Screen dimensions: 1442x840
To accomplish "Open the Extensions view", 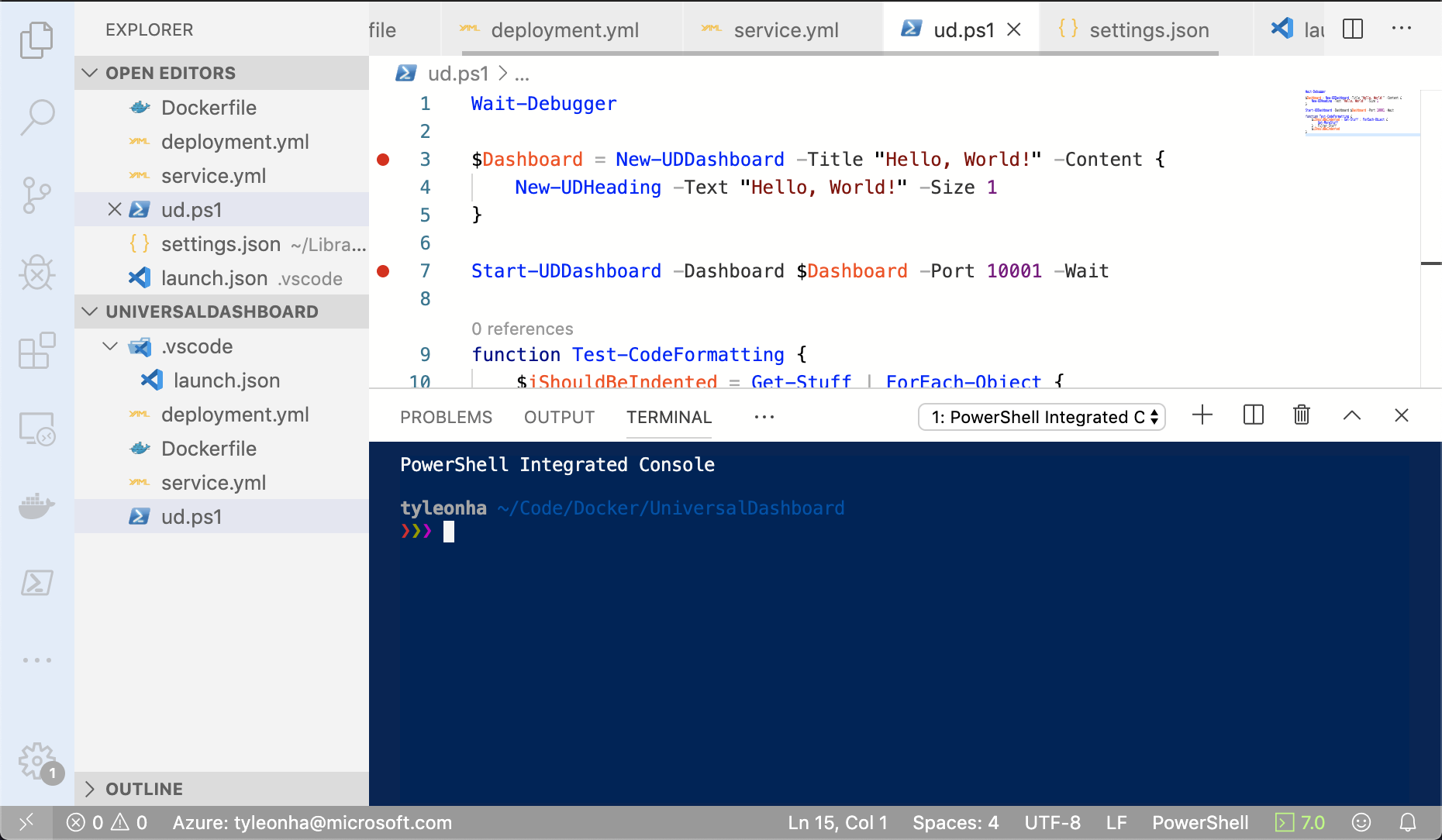I will pyautogui.click(x=36, y=351).
